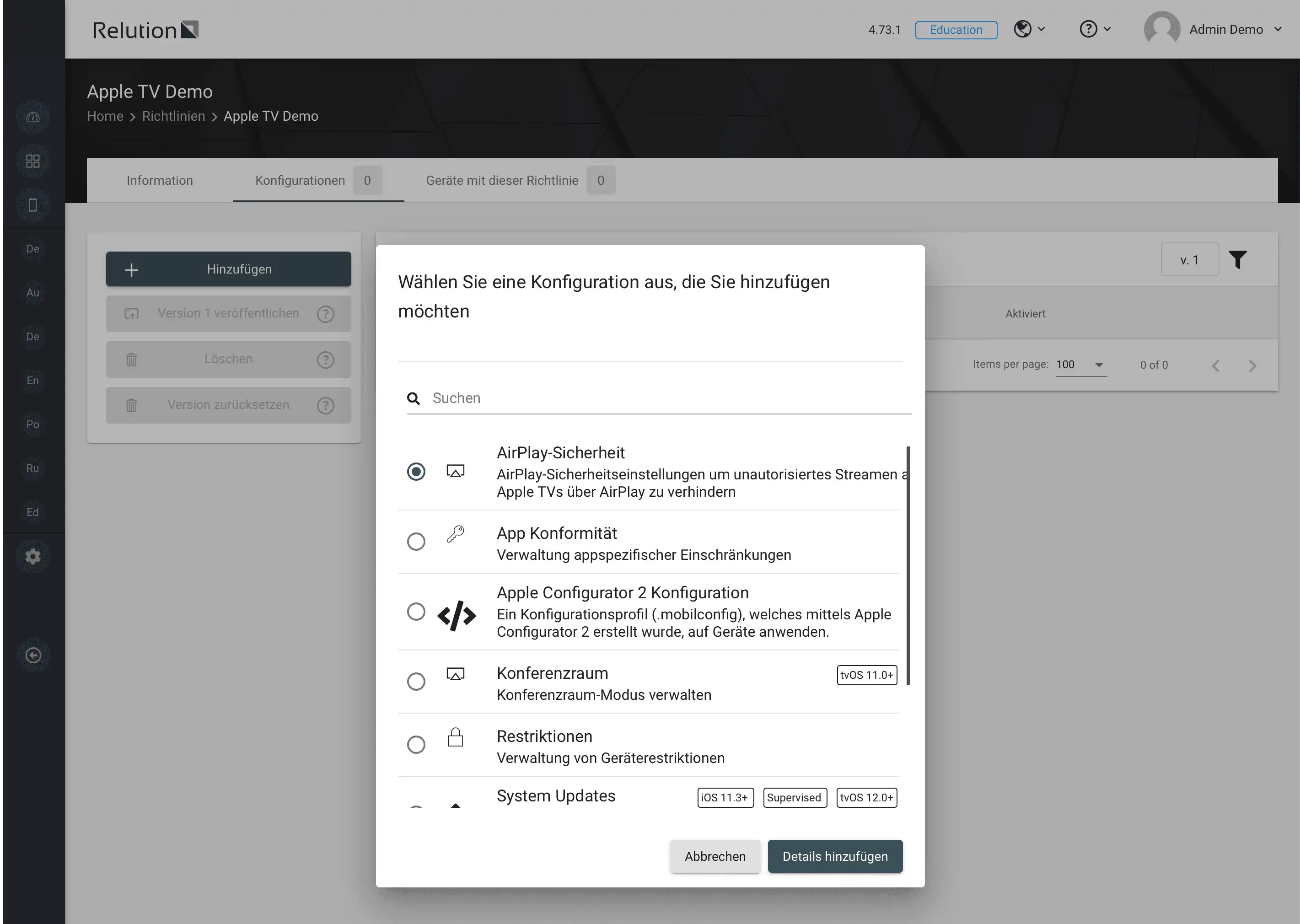Go to Home breadcrumb link
This screenshot has width=1300, height=924.
pos(105,116)
